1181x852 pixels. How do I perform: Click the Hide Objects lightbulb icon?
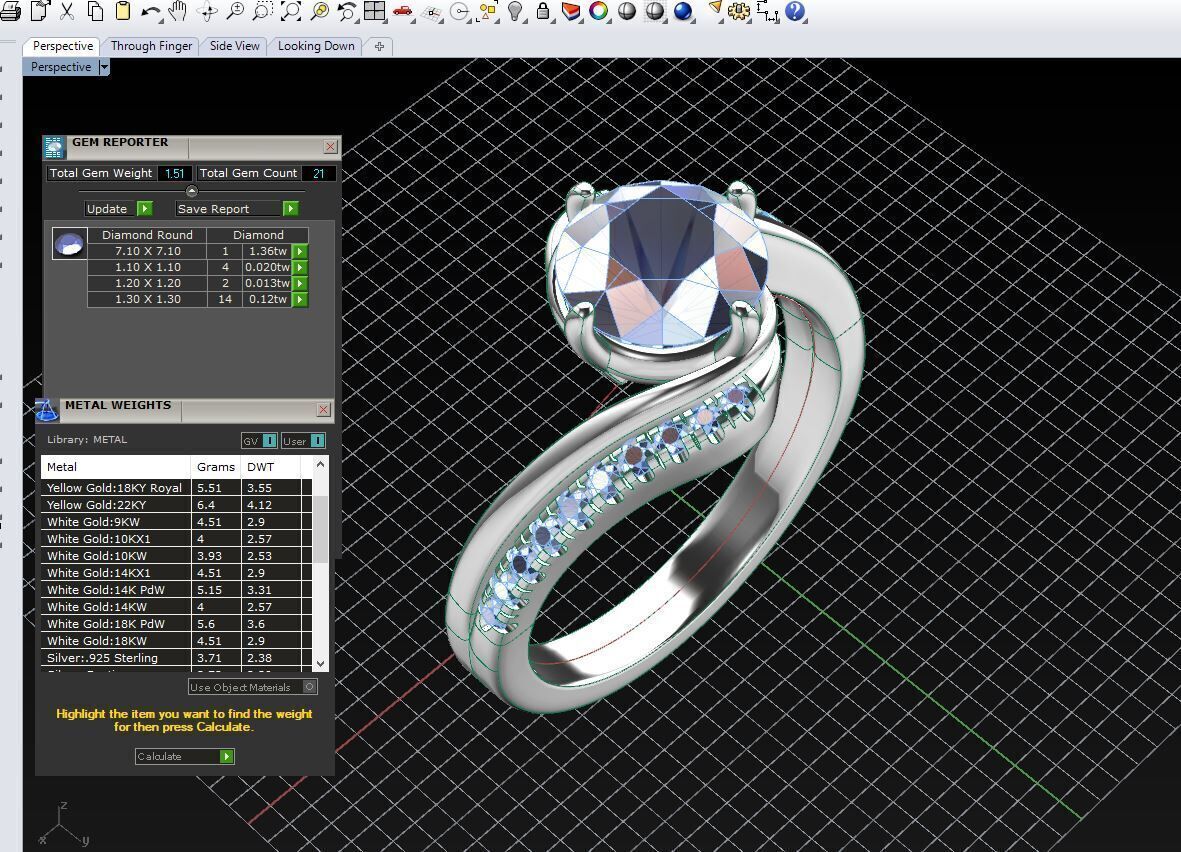coord(515,11)
